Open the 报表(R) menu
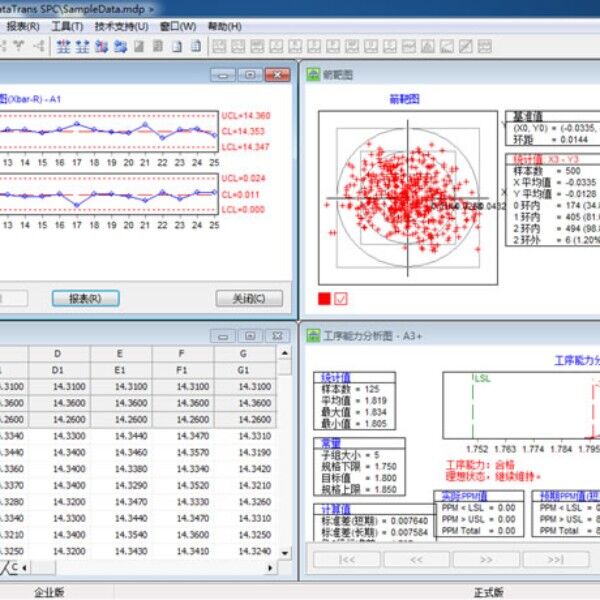Viewport: 600px width, 600px height. tap(23, 26)
